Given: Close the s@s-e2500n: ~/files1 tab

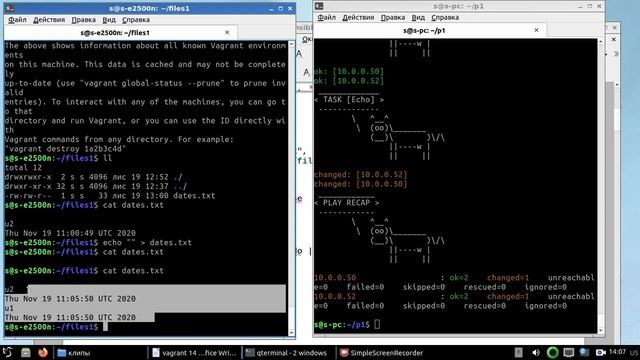Looking at the screenshot, I should pos(227,33).
